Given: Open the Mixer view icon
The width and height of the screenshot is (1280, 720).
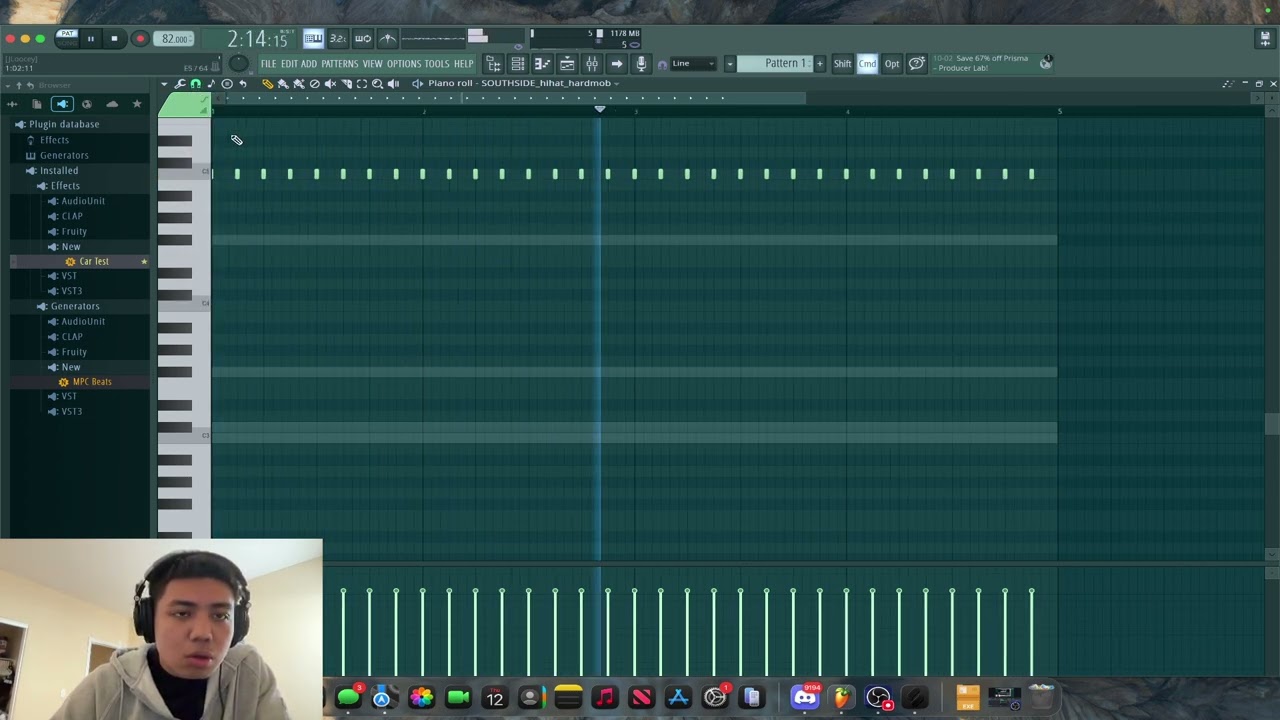Looking at the screenshot, I should pyautogui.click(x=592, y=64).
